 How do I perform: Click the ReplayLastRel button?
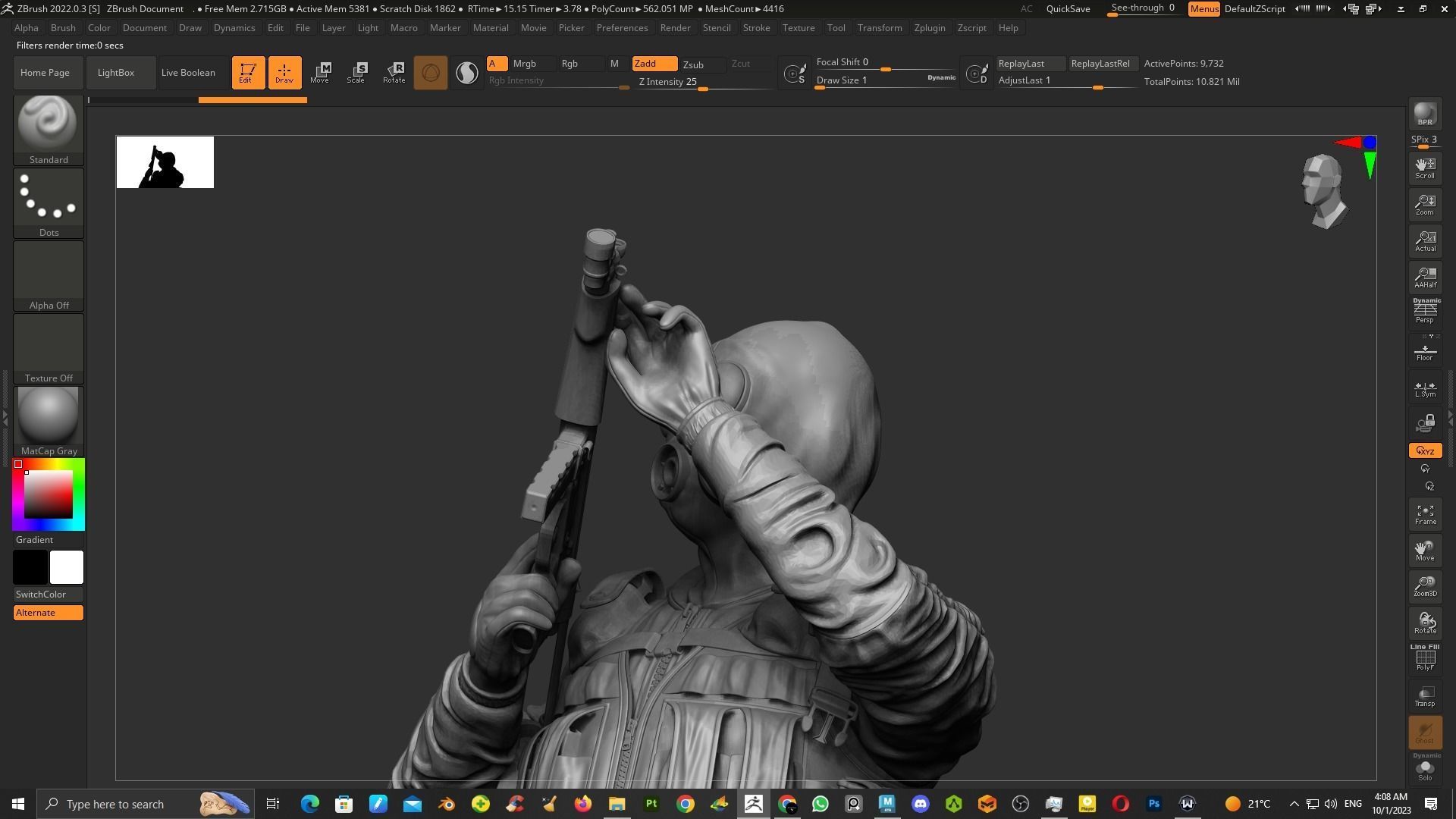pos(1103,64)
